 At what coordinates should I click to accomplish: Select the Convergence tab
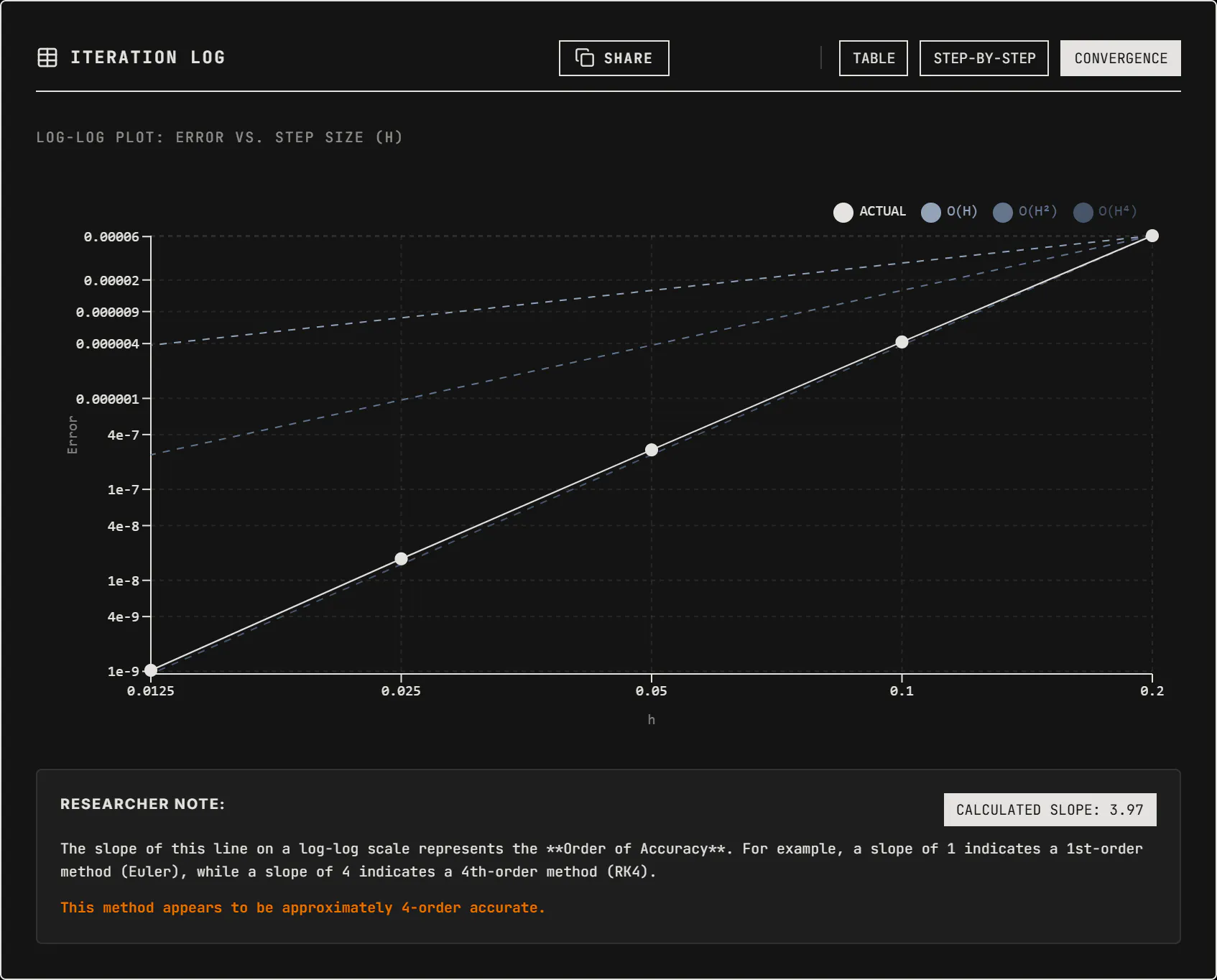[1121, 58]
